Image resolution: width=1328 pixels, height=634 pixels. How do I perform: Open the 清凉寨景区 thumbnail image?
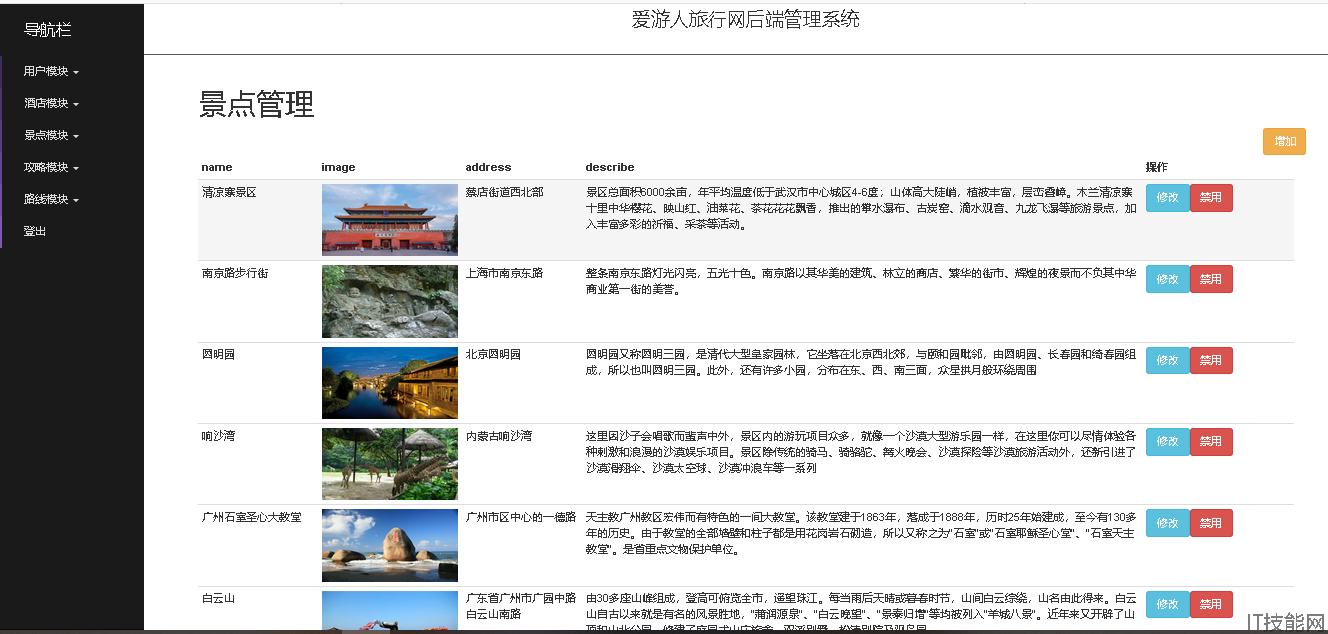pos(390,220)
